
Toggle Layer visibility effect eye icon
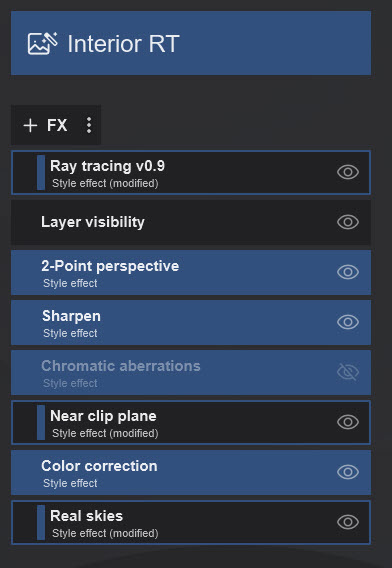(x=348, y=222)
